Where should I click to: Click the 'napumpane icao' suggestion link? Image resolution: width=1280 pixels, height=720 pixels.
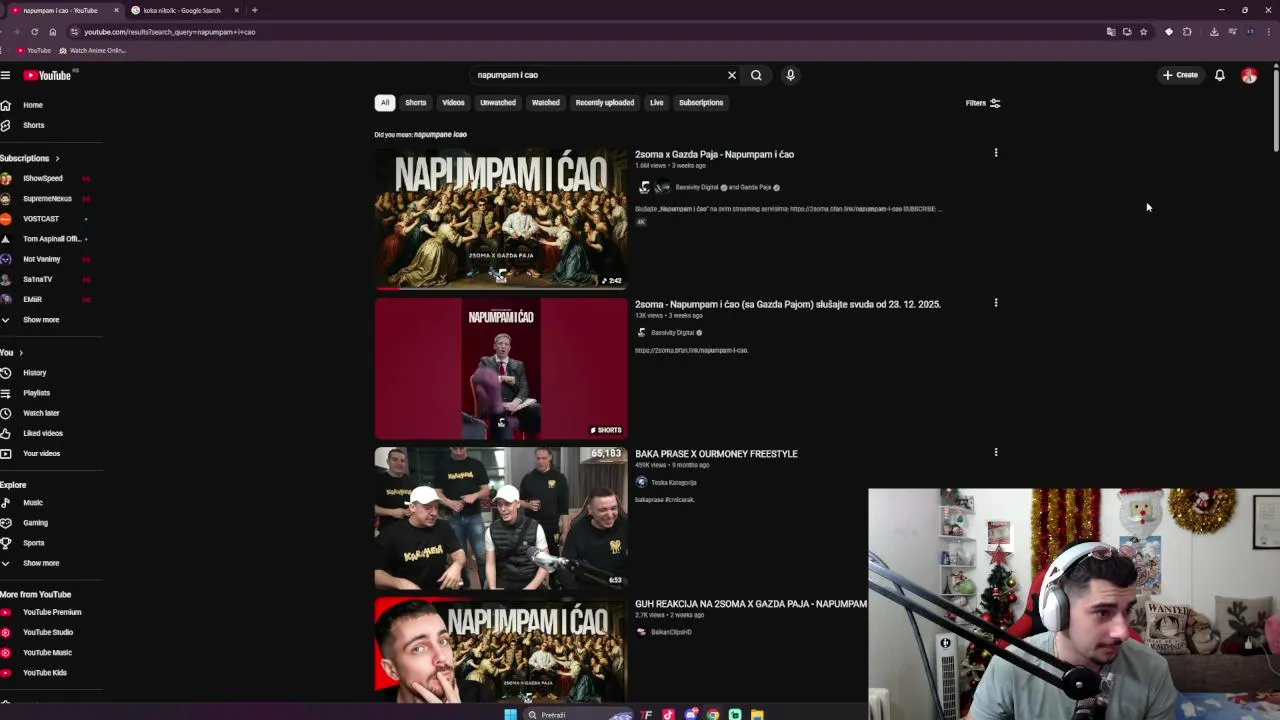coord(440,134)
